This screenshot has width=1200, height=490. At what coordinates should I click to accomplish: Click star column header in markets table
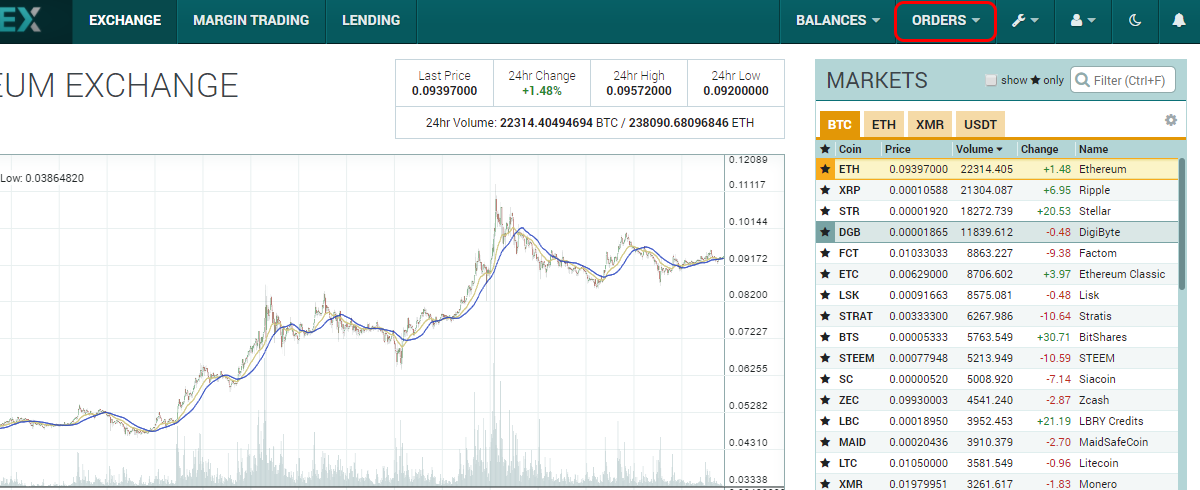[825, 149]
